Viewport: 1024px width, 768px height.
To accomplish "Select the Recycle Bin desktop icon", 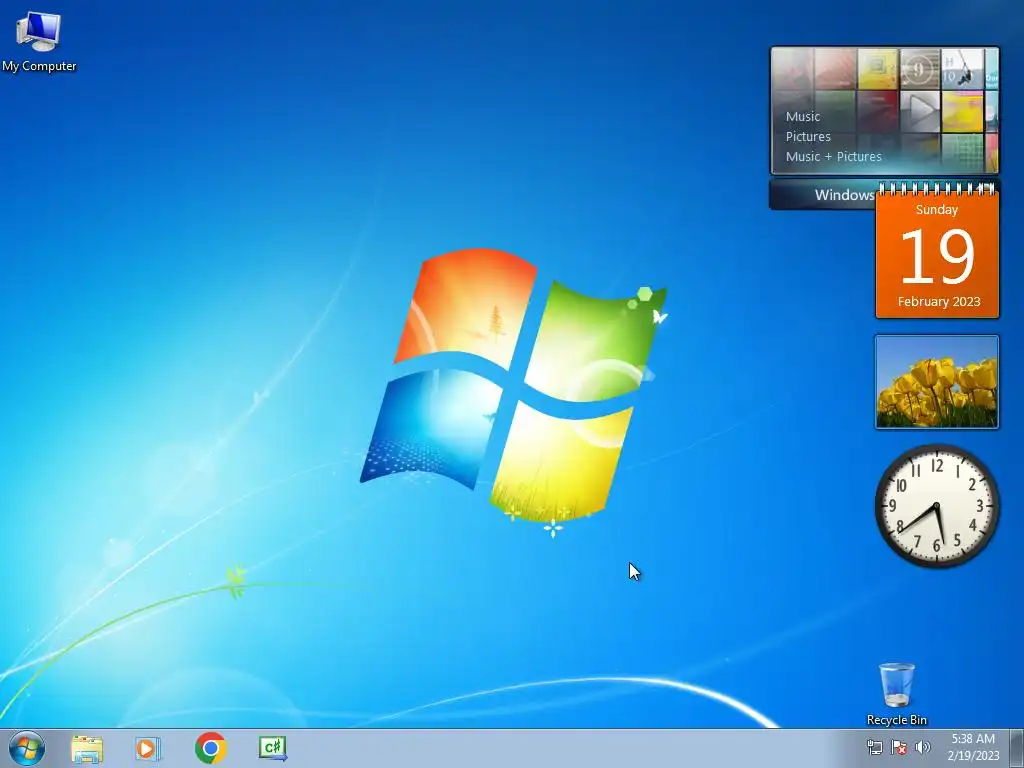I will click(x=897, y=694).
